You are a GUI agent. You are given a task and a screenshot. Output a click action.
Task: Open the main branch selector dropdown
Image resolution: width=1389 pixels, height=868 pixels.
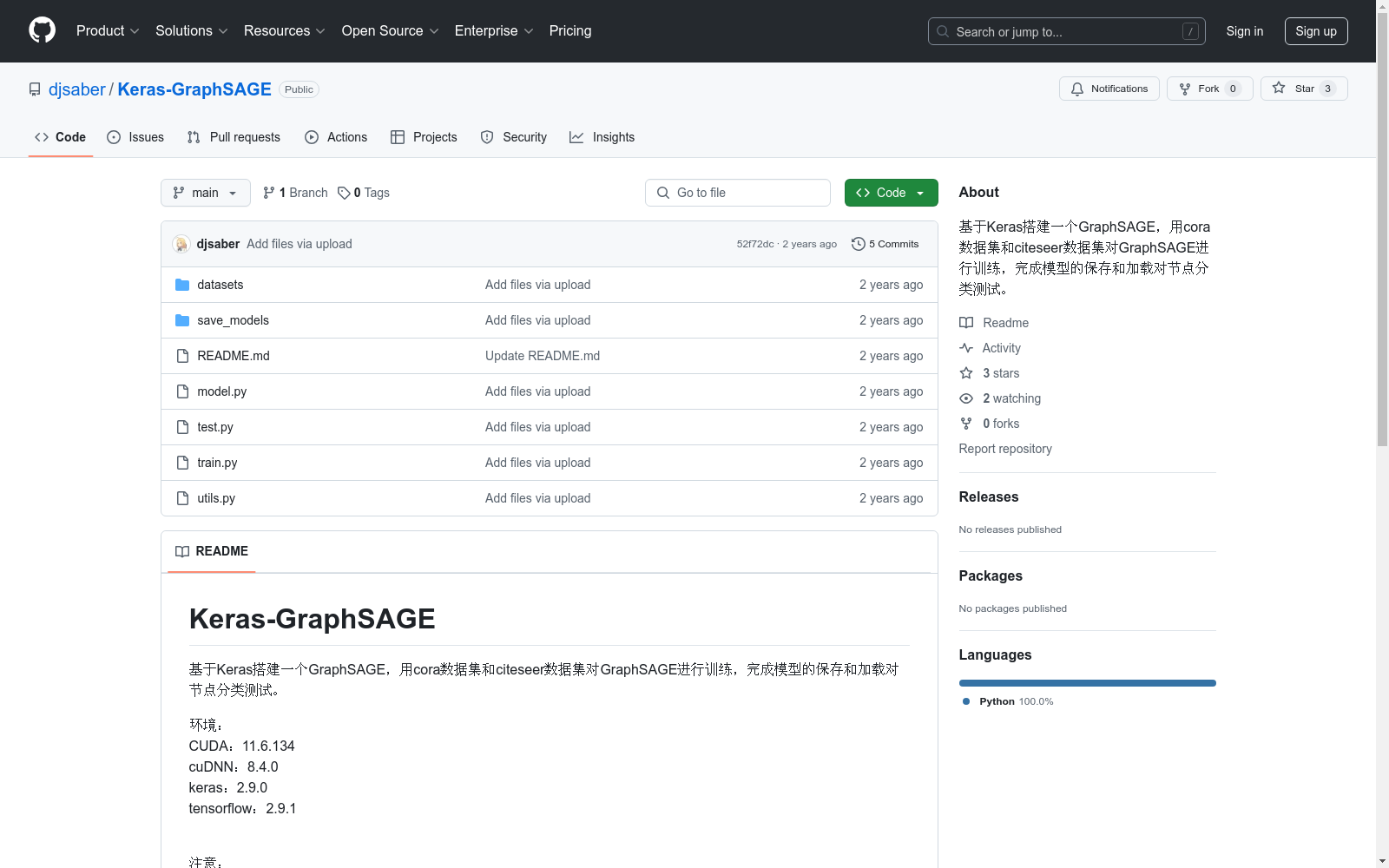coord(206,193)
